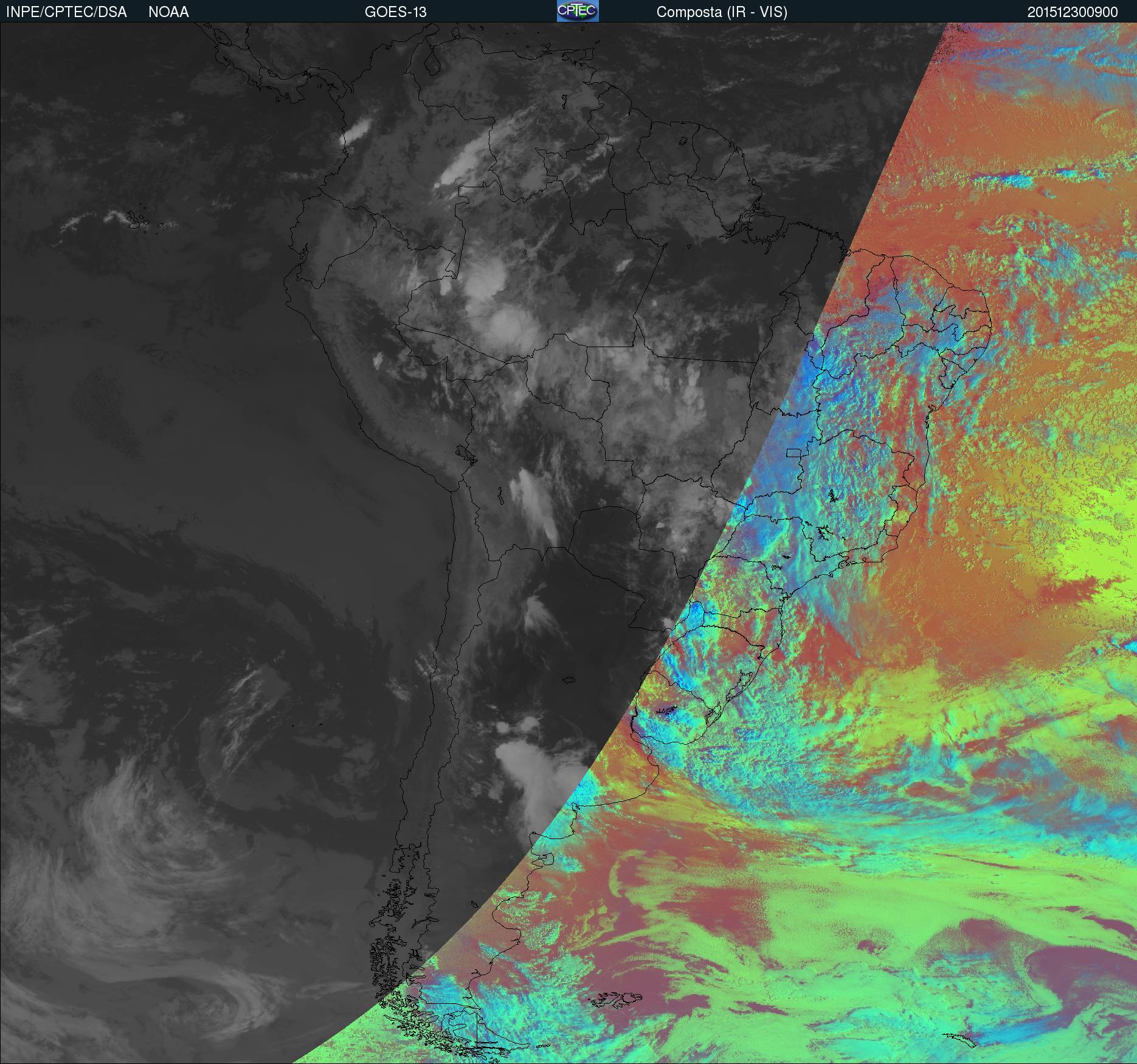Viewport: 1137px width, 1064px height.
Task: Click the GOES-13 satellite label
Action: [395, 12]
